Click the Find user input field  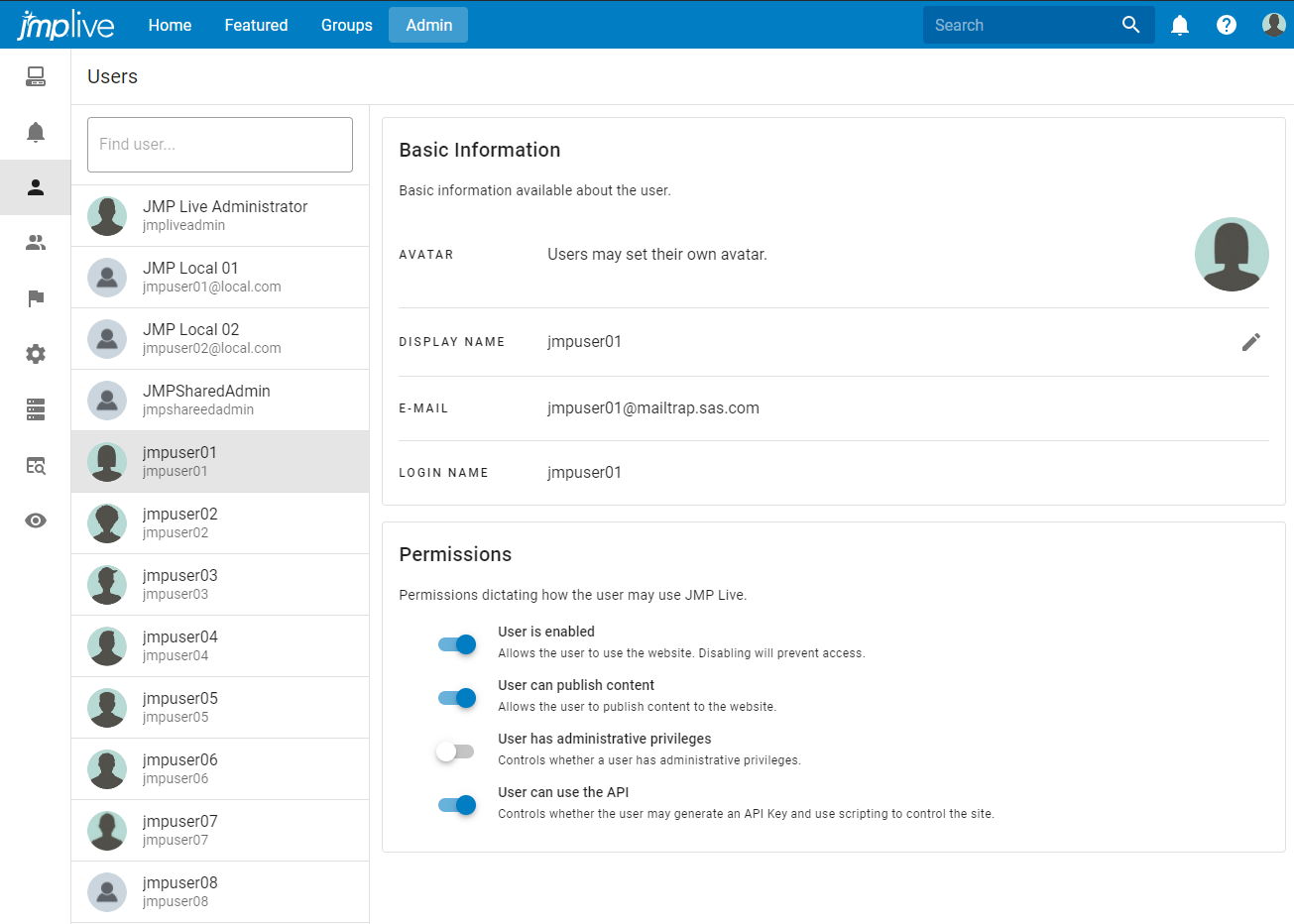coord(219,144)
